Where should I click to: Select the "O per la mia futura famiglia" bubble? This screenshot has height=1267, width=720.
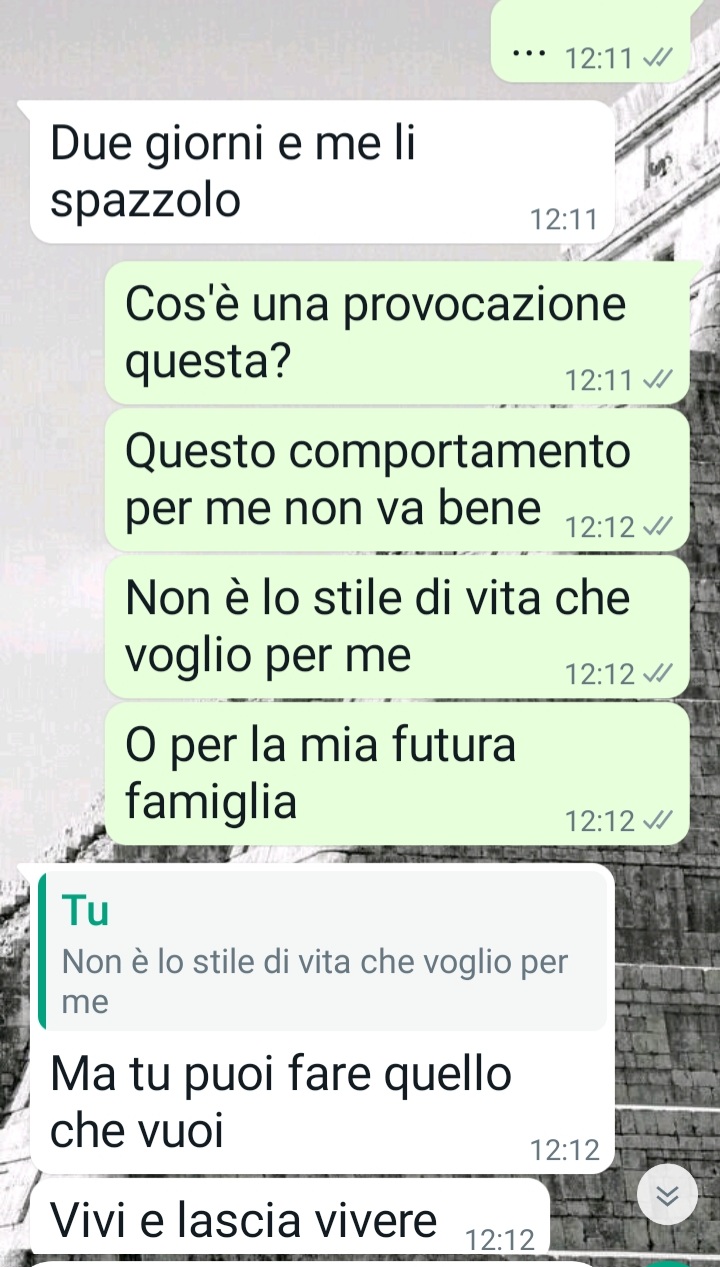point(397,774)
